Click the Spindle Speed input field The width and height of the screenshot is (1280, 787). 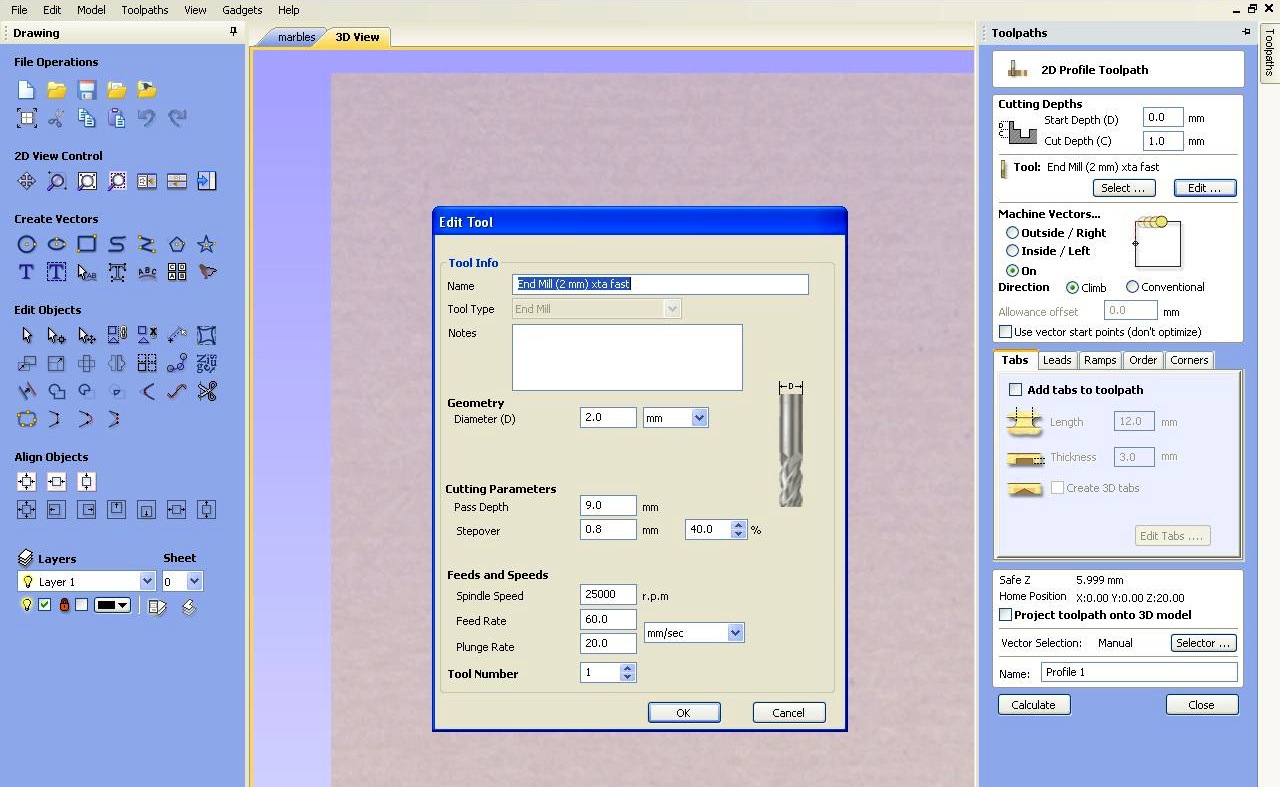(608, 594)
